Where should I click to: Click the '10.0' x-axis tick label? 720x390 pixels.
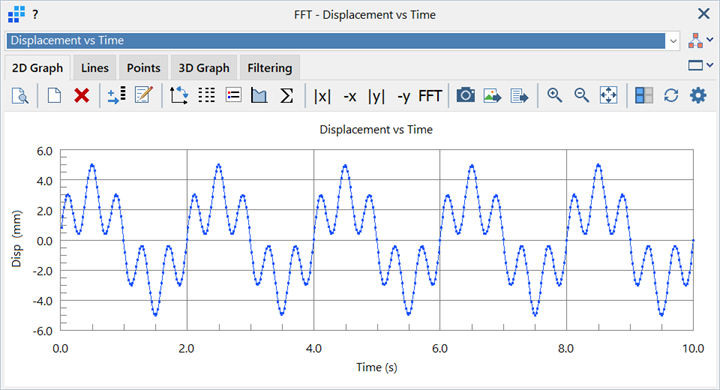[693, 349]
